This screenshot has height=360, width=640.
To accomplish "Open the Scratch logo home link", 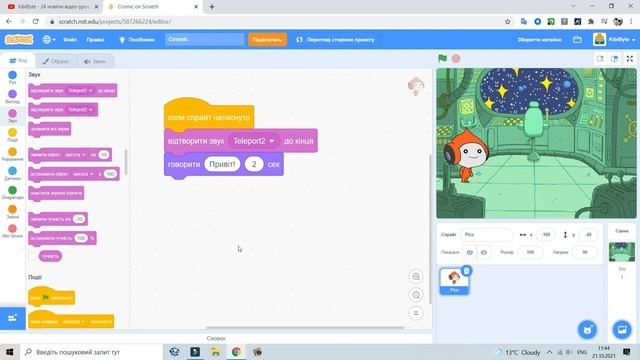I will point(19,40).
